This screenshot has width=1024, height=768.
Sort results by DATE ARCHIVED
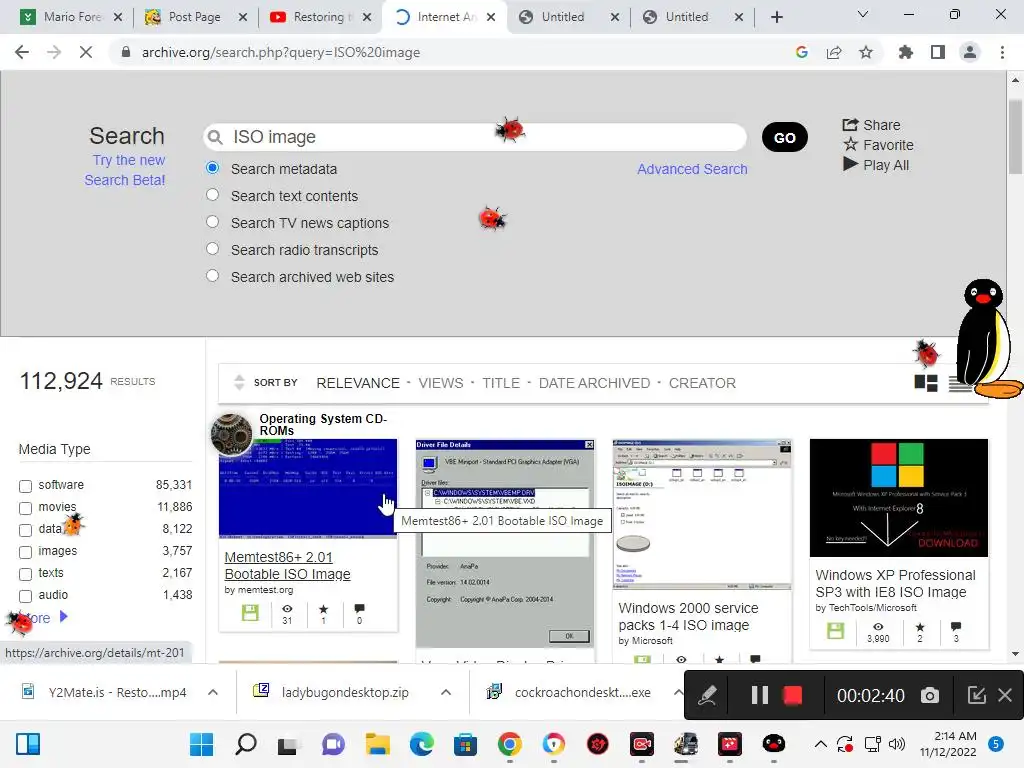(594, 383)
